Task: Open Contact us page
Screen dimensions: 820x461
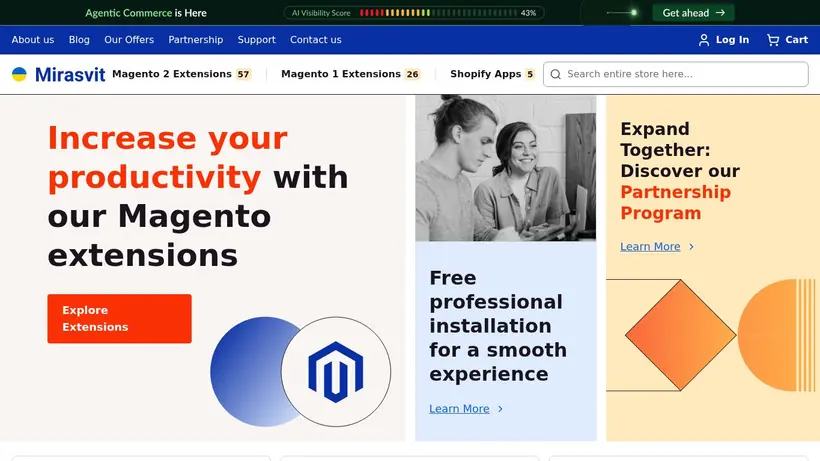Action: click(x=316, y=40)
